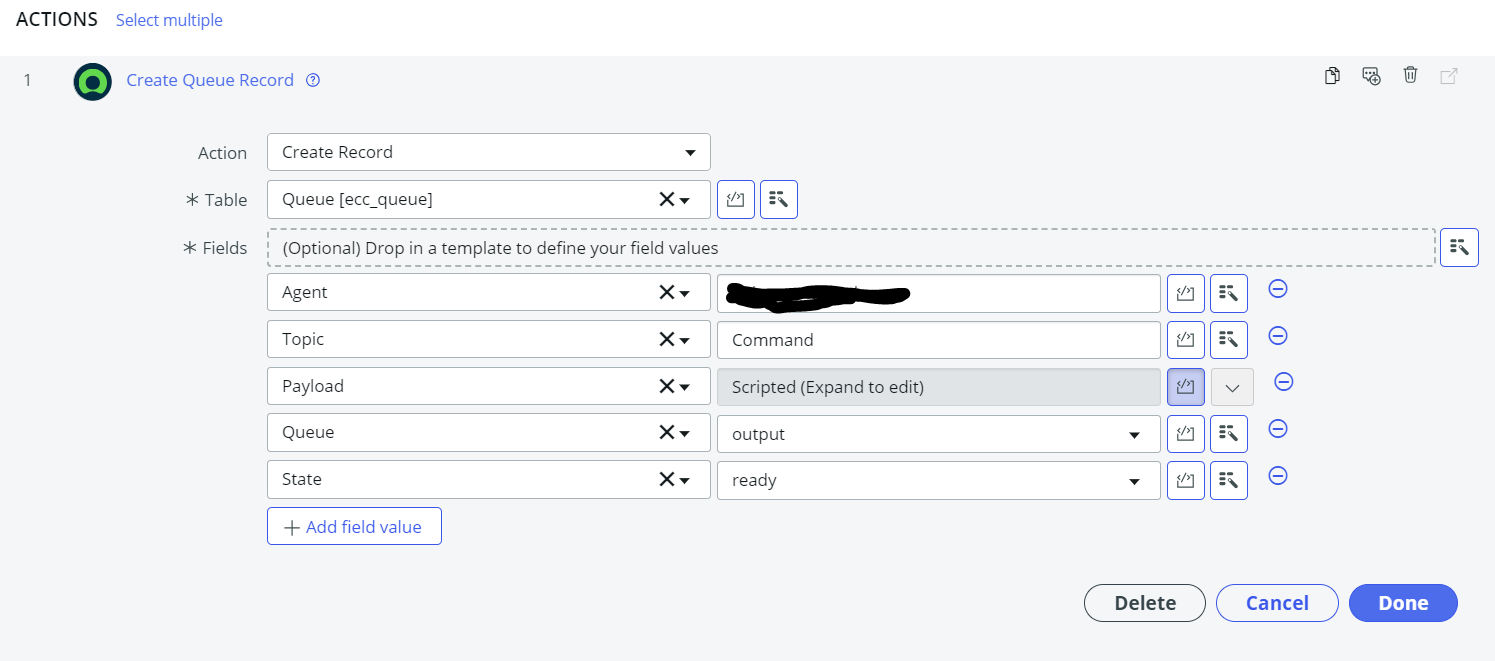1495x661 pixels.
Task: Copy this action with the copy icon
Action: pos(1332,76)
